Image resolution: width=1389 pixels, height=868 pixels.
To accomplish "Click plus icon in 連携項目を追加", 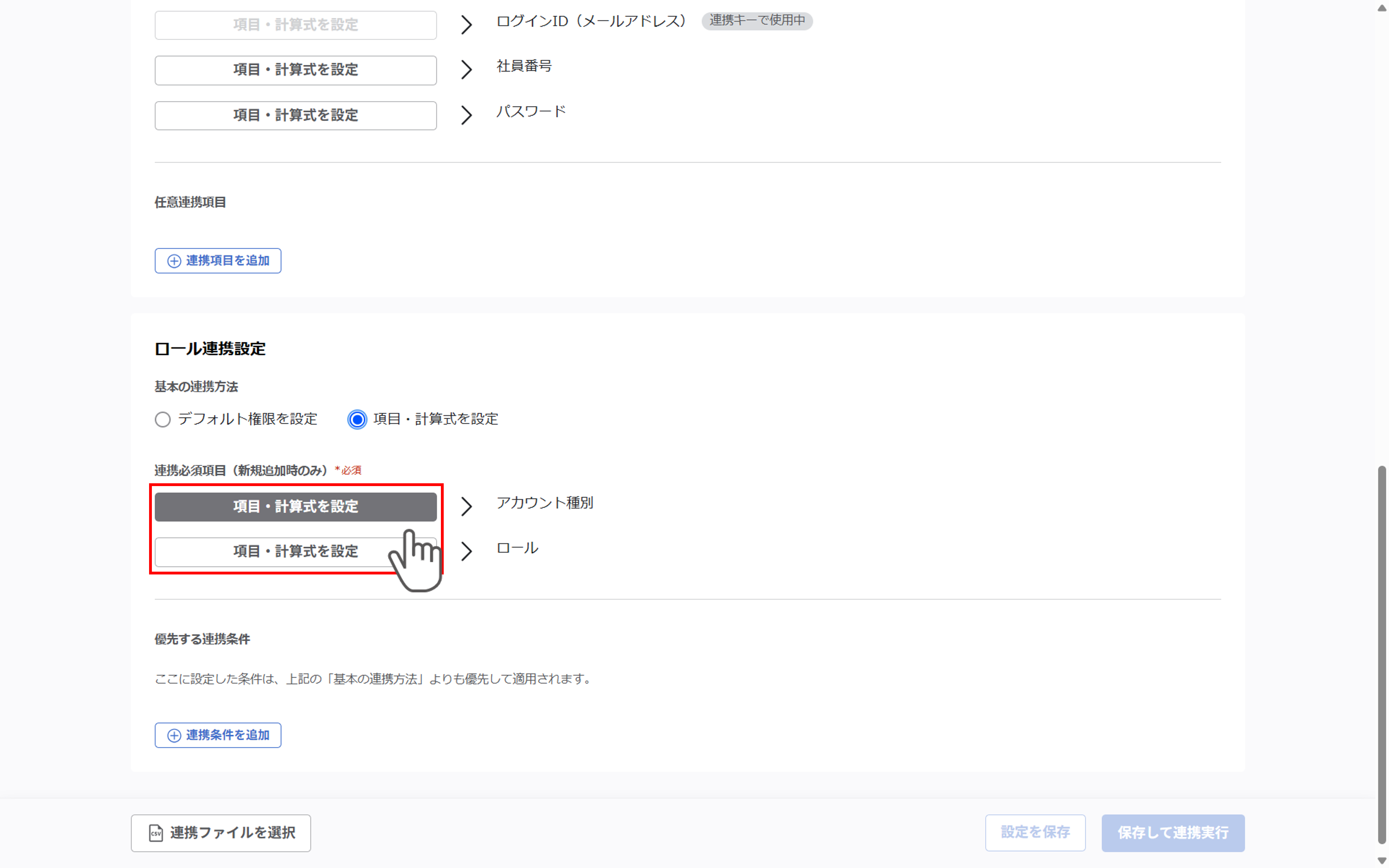I will (x=174, y=261).
